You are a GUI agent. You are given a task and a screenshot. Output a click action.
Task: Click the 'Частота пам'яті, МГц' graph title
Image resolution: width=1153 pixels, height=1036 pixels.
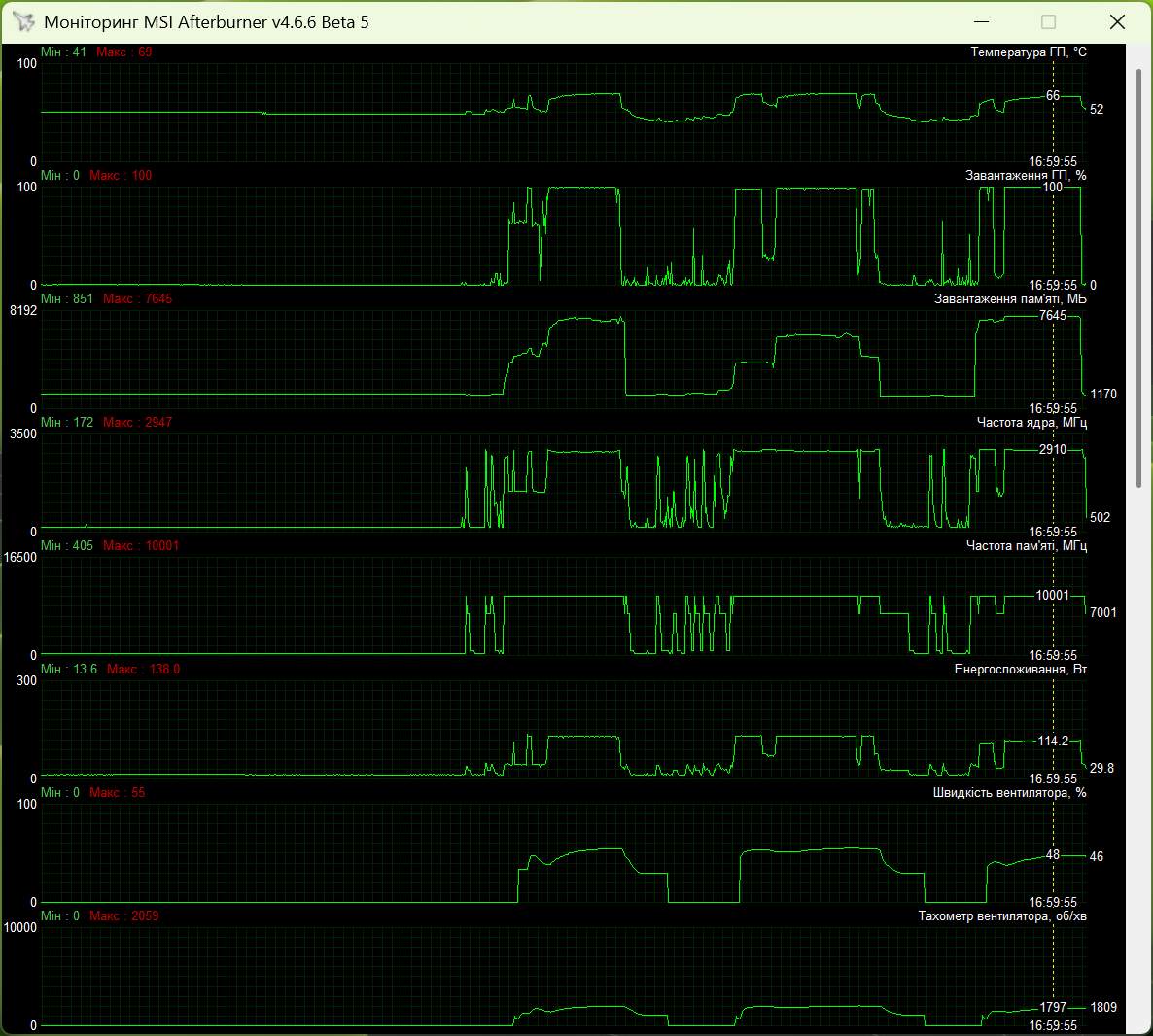[1026, 546]
